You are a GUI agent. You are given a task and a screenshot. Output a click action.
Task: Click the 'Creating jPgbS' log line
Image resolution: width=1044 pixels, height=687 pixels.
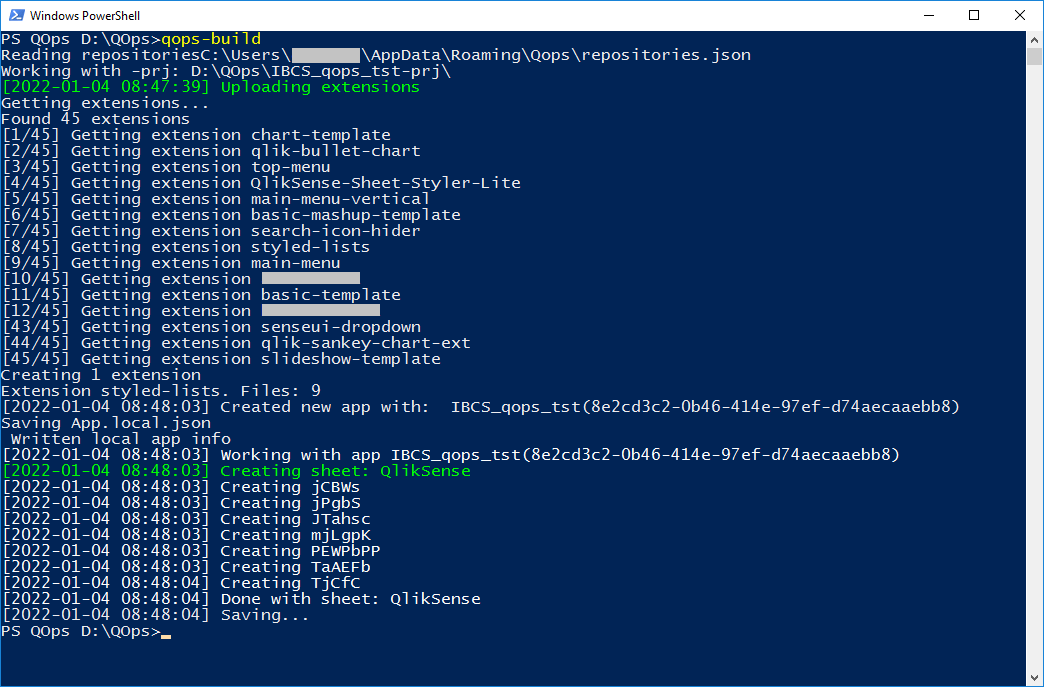coord(181,502)
